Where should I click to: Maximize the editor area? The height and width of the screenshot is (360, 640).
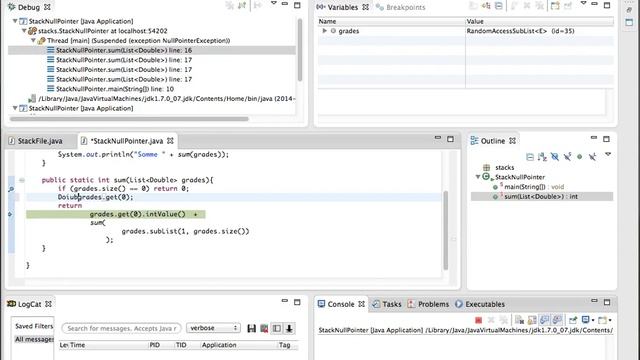tap(450, 139)
